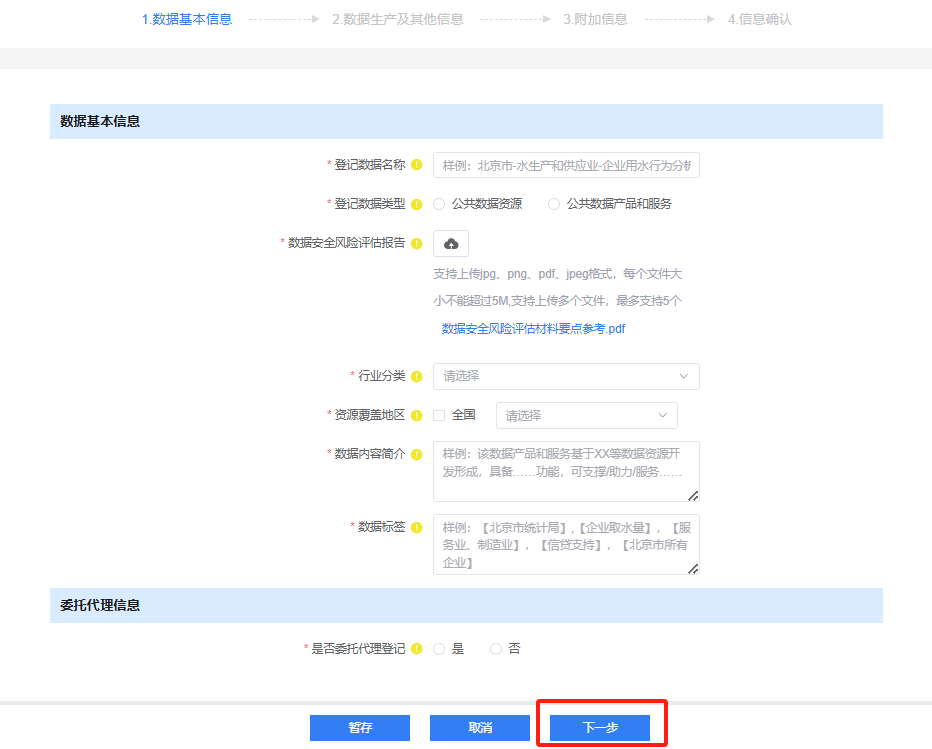Screen dimensions: 932x749
Task: Choose 否 for entrusted agent registration
Action: click(496, 649)
